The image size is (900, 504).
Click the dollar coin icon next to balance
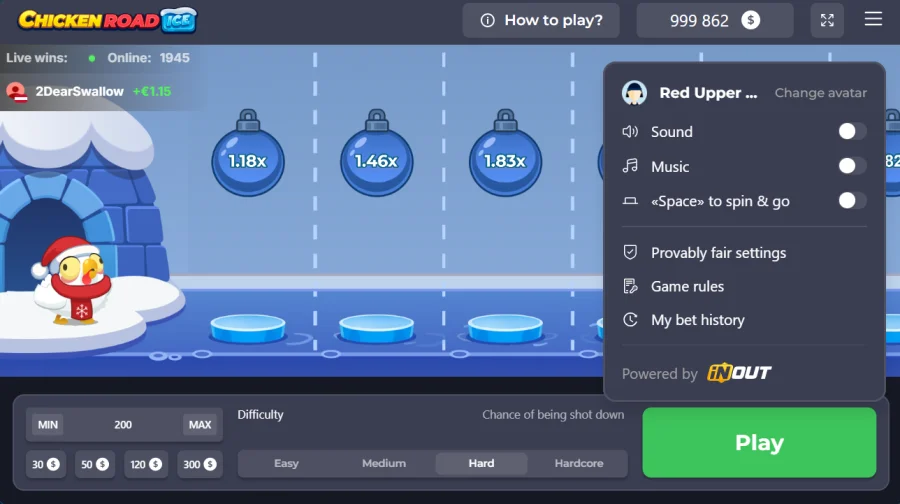pyautogui.click(x=750, y=20)
